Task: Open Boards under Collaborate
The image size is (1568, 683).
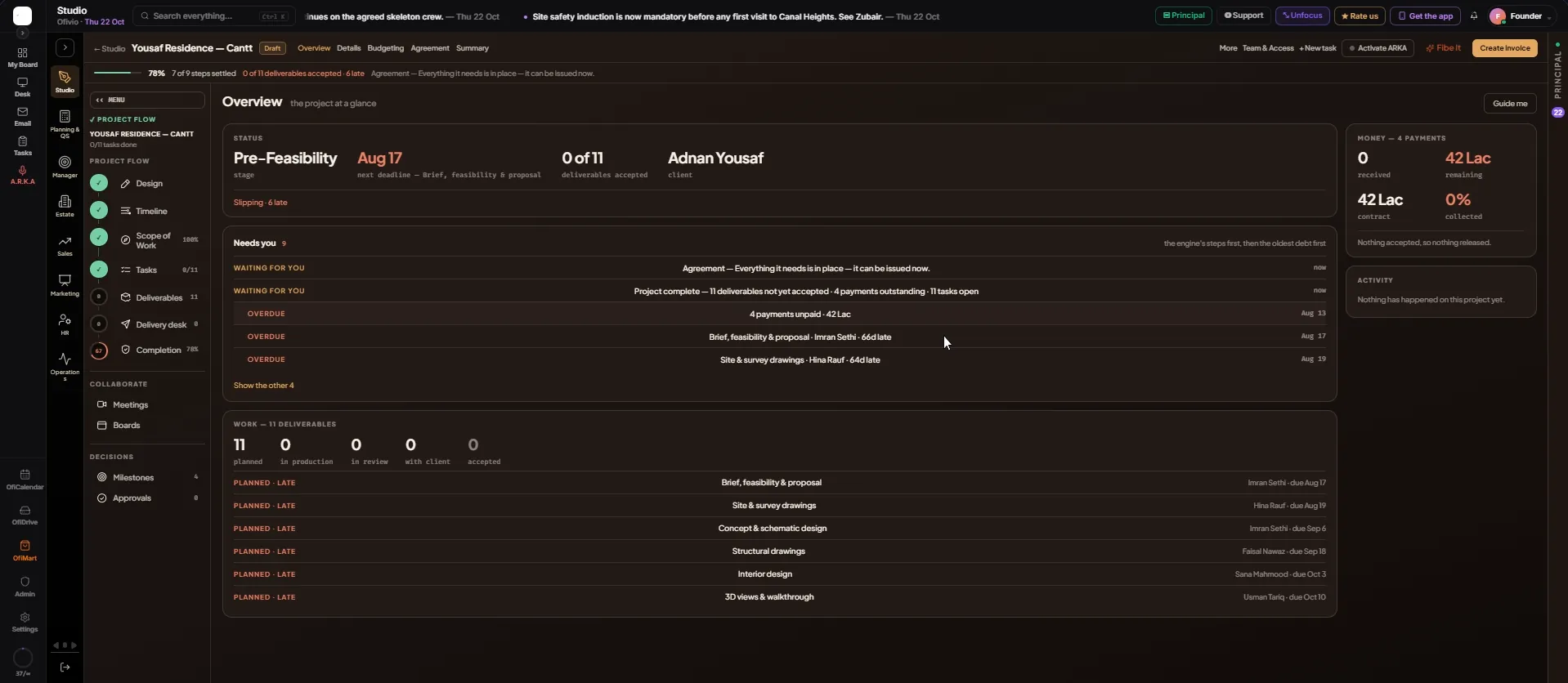Action: [126, 426]
